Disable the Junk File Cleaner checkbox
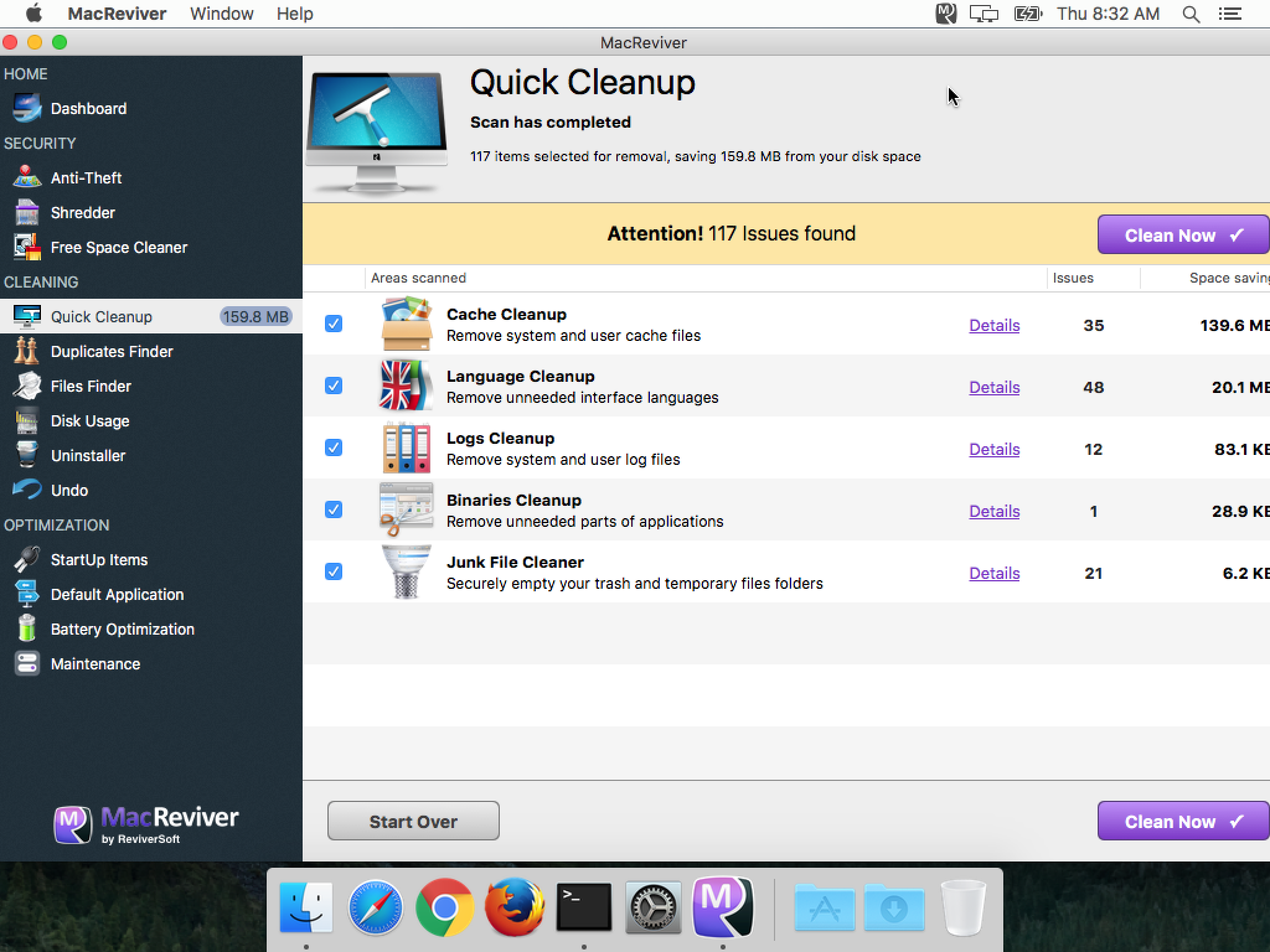 tap(334, 571)
